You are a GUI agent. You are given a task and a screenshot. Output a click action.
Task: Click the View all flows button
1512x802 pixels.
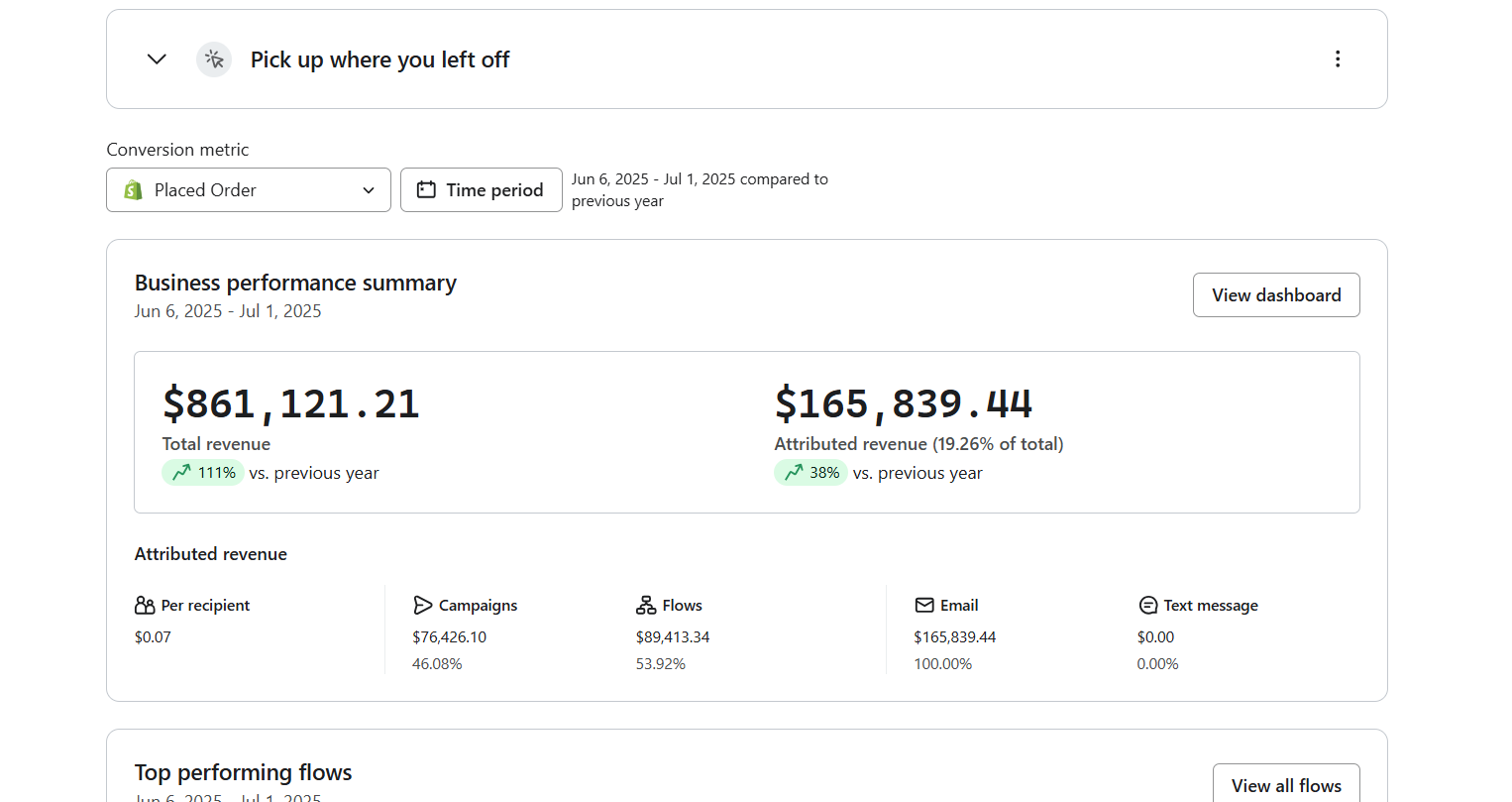(x=1286, y=785)
